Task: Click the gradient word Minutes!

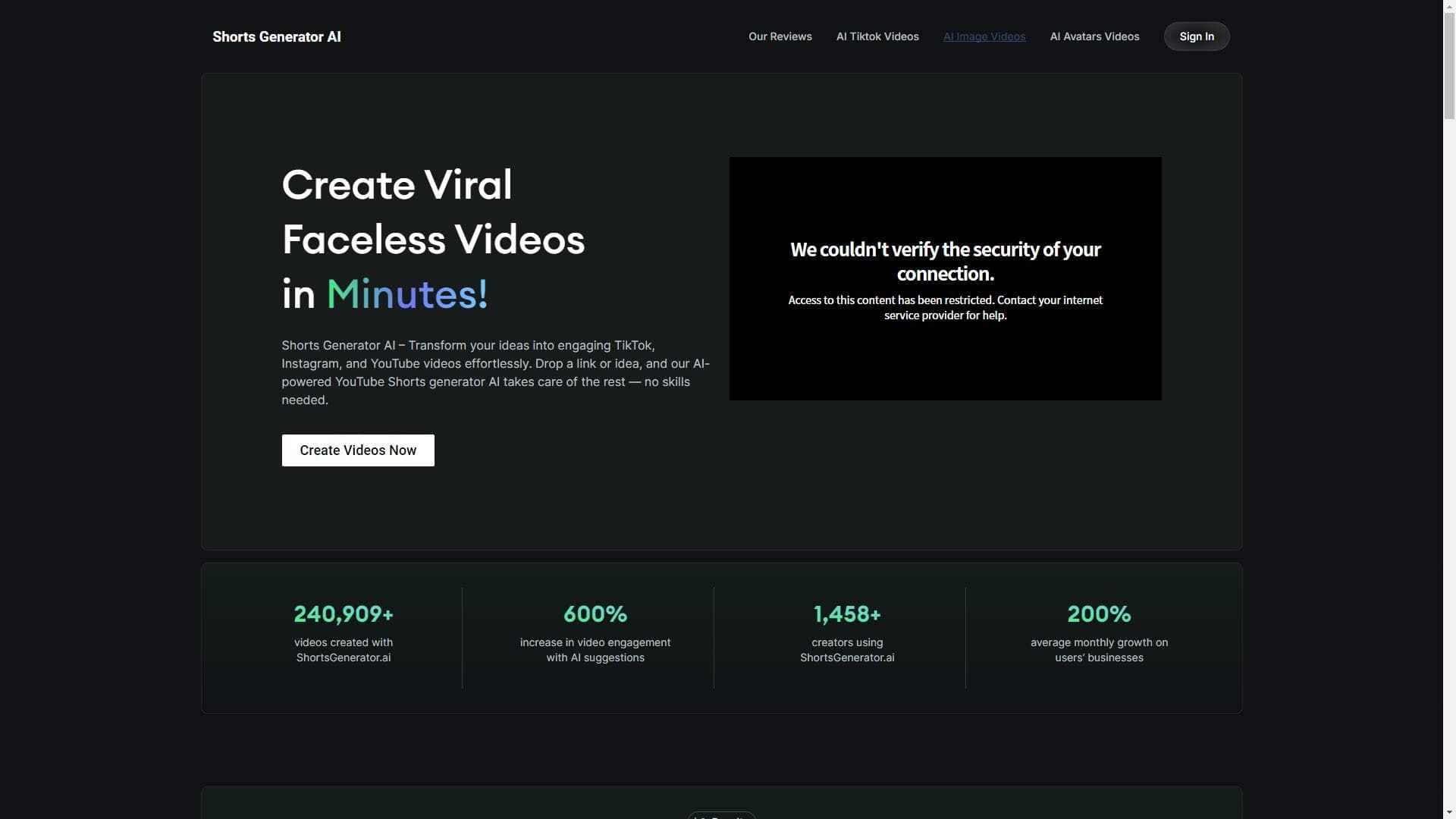Action: pos(407,294)
